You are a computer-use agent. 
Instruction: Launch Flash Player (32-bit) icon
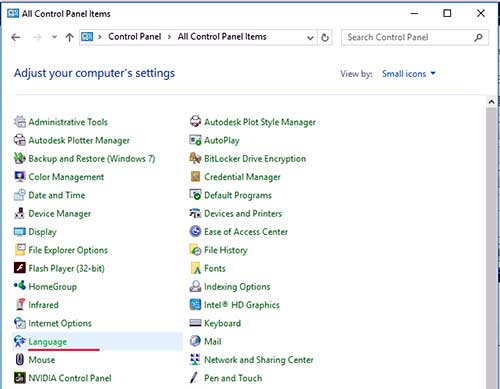pyautogui.click(x=20, y=268)
